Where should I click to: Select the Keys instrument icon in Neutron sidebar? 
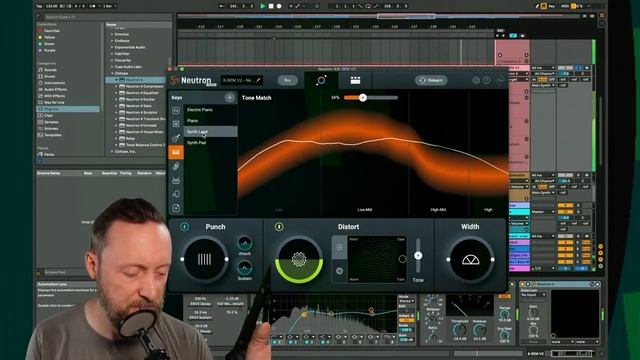click(x=176, y=152)
